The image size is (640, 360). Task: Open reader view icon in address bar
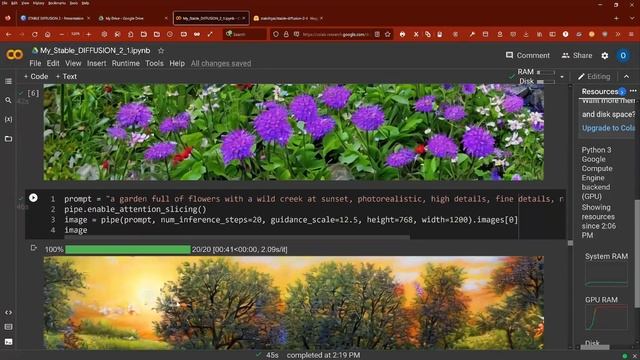point(377,35)
